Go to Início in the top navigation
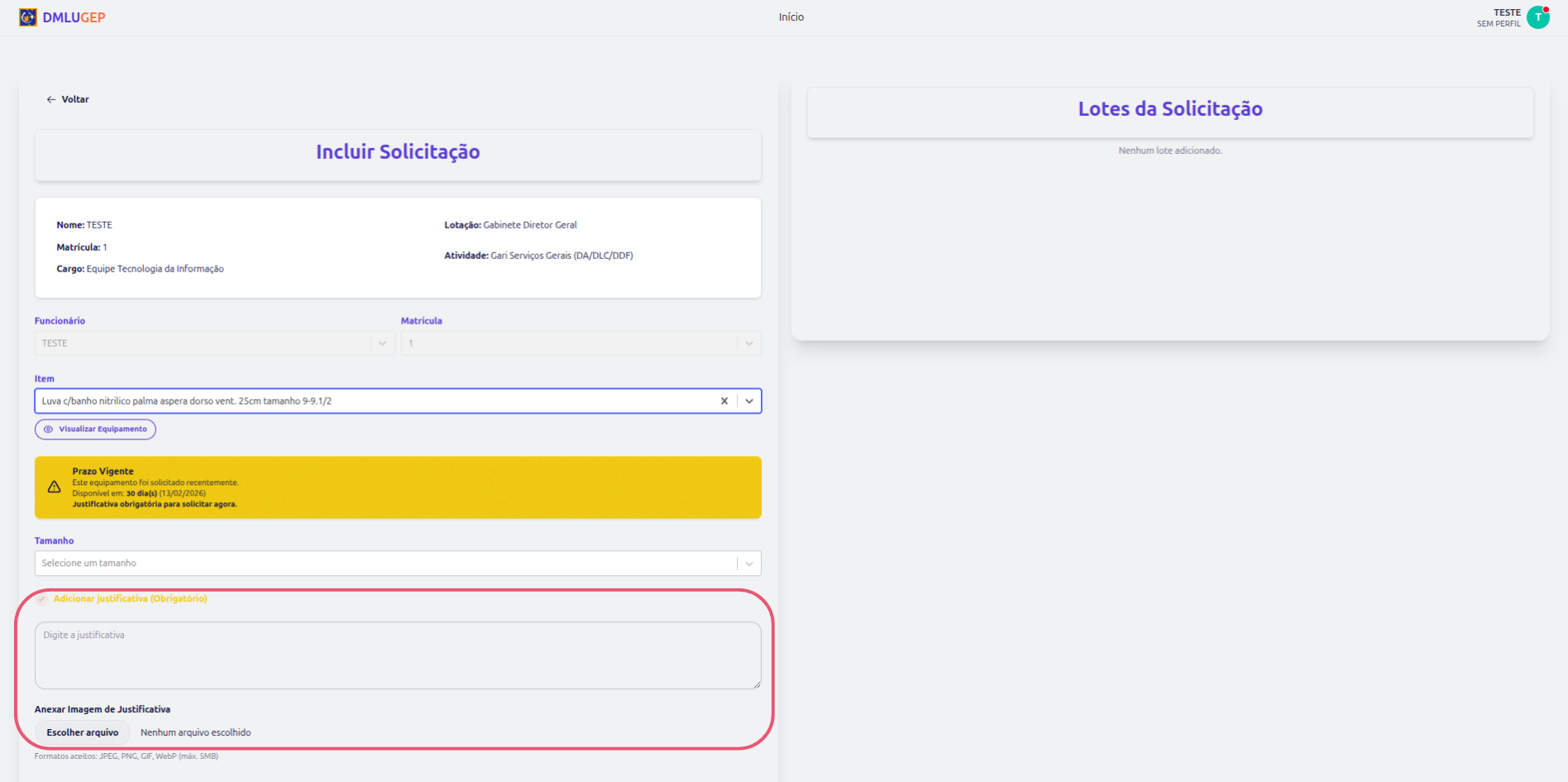 791,17
